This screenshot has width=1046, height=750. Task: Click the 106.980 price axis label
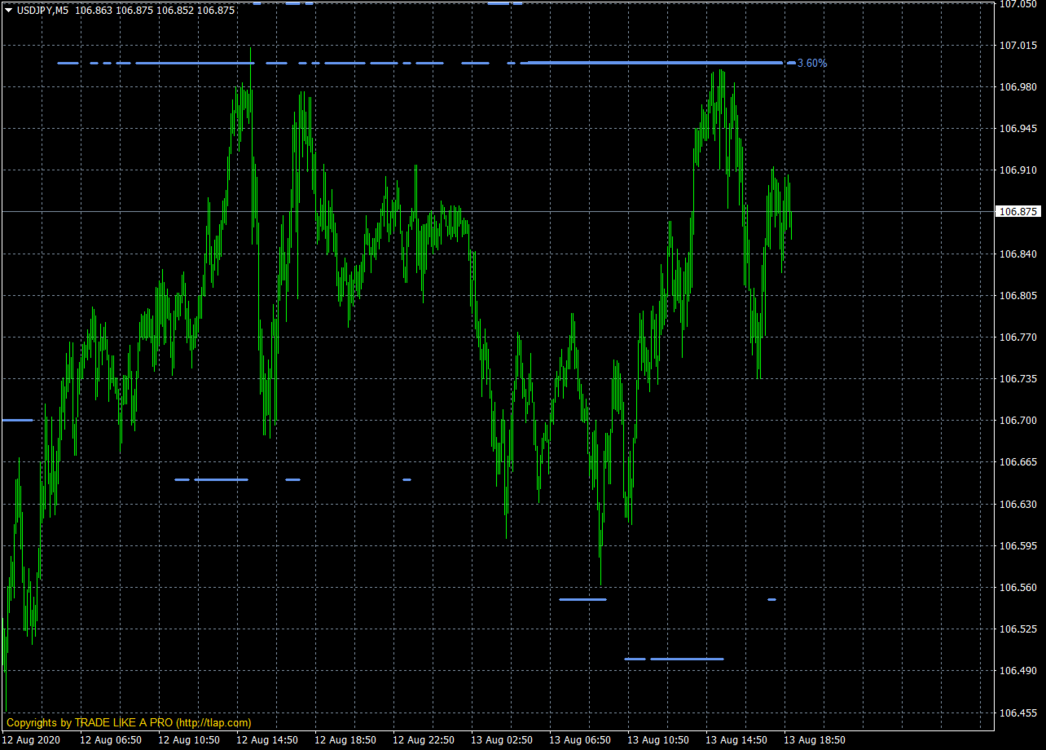1018,87
